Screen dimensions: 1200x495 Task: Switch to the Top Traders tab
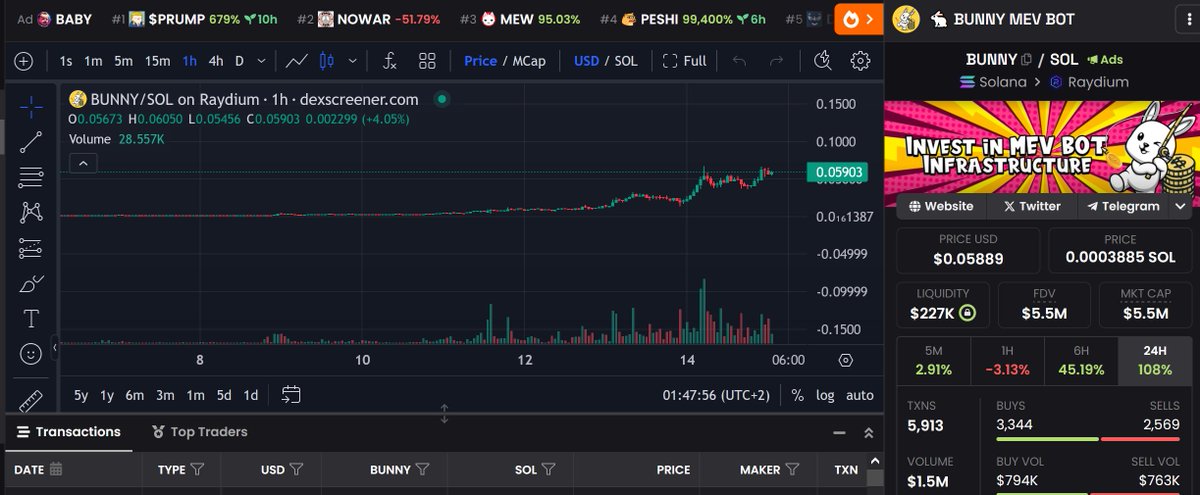[200, 432]
